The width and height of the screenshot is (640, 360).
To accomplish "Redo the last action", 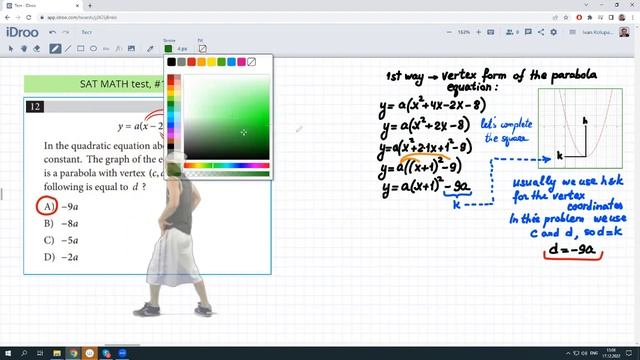I will (66, 32).
